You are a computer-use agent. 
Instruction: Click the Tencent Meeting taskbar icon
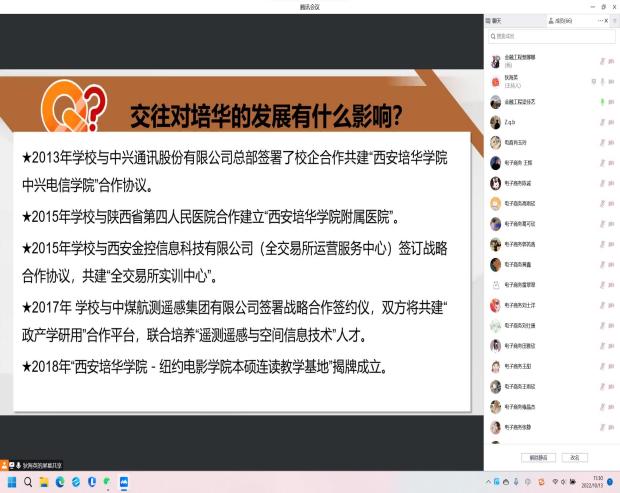click(x=124, y=482)
